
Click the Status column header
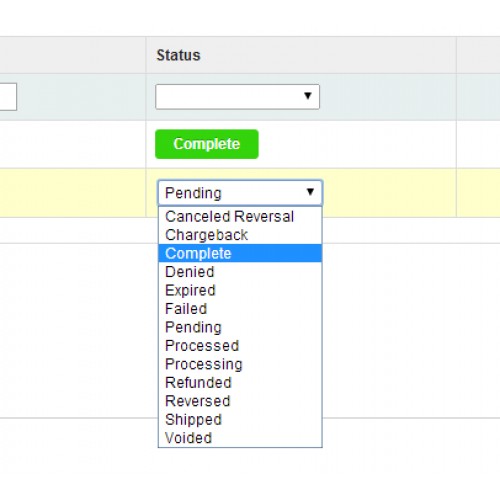pyautogui.click(x=178, y=55)
